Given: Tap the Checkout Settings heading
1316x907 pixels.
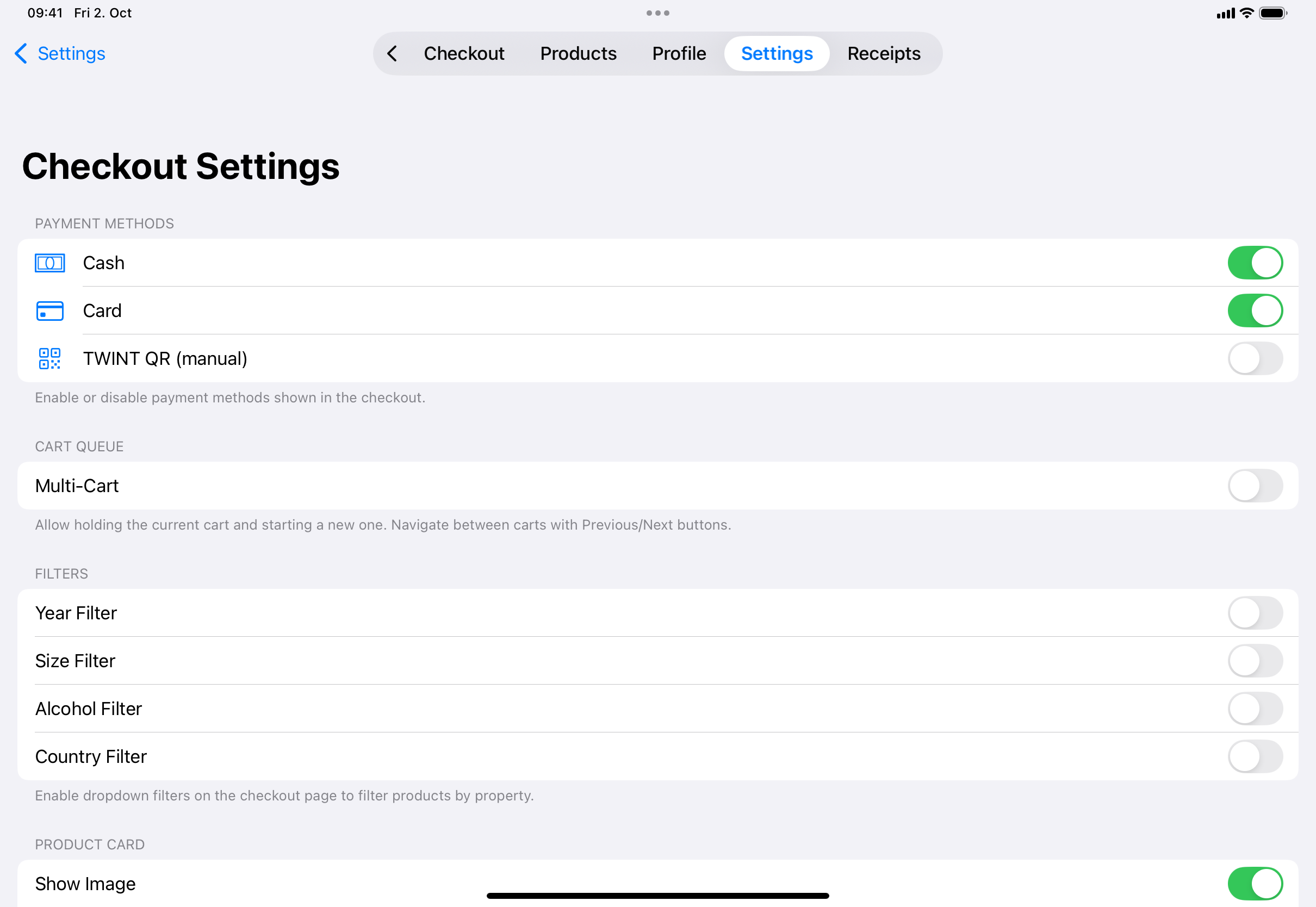Looking at the screenshot, I should [181, 166].
